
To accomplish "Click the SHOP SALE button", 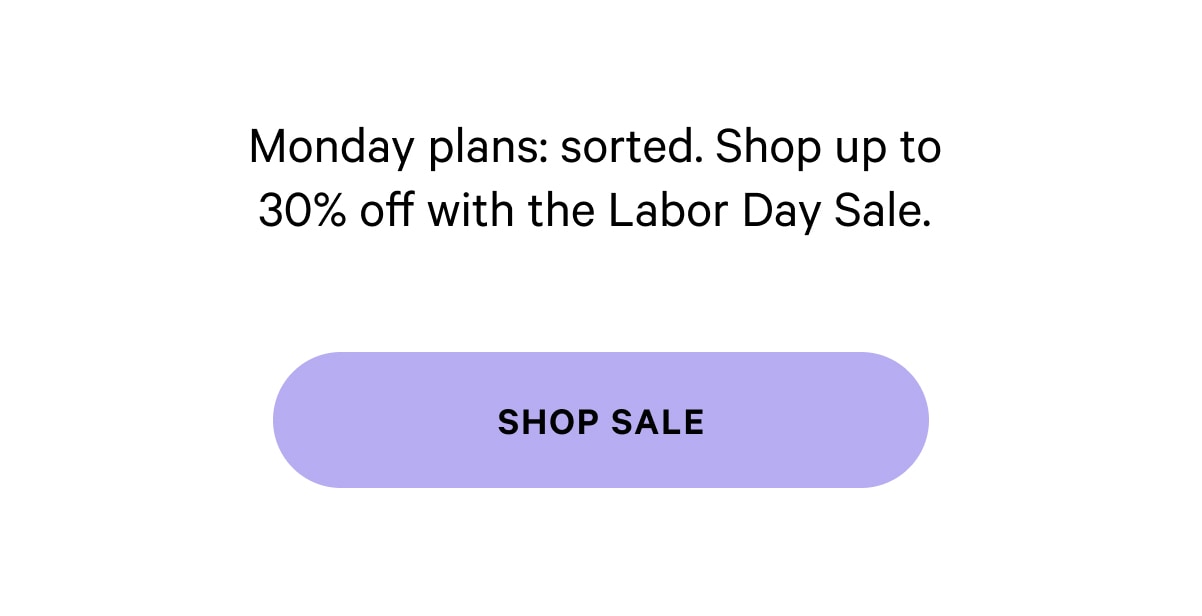I will tap(600, 420).
